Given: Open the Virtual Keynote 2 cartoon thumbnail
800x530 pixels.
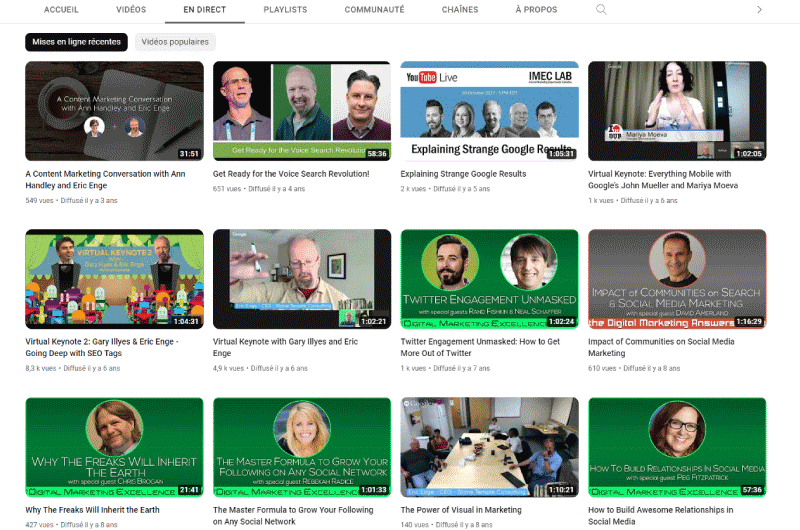Looking at the screenshot, I should pyautogui.click(x=114, y=279).
